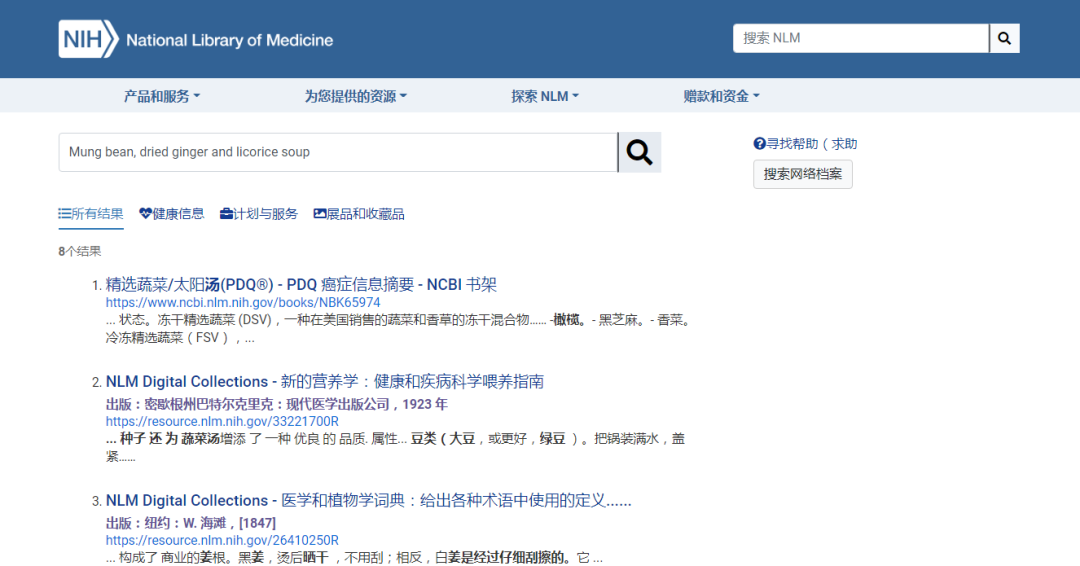Viewport: 1080px width, 566px height.
Task: Focus the 搜索 NLM header search field
Action: pyautogui.click(x=861, y=39)
